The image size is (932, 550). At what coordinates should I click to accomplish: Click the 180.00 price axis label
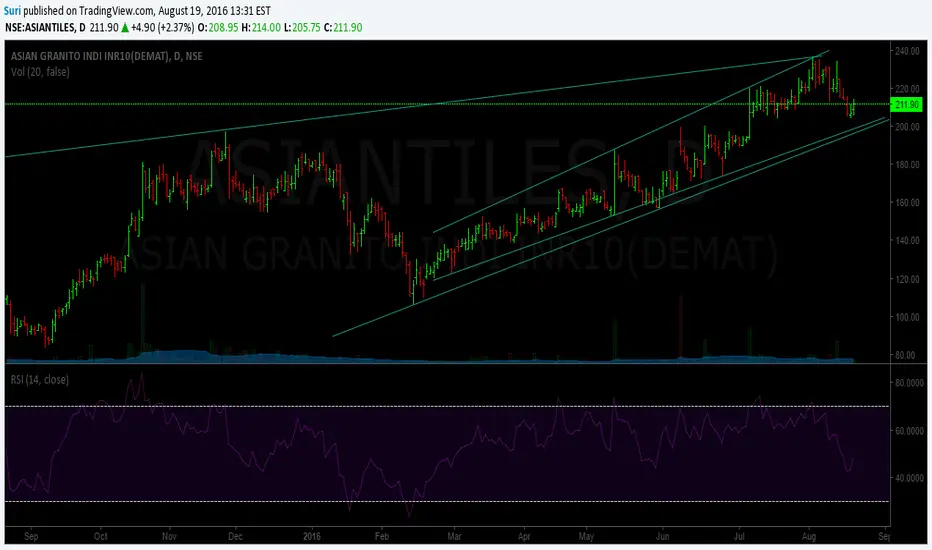click(907, 165)
